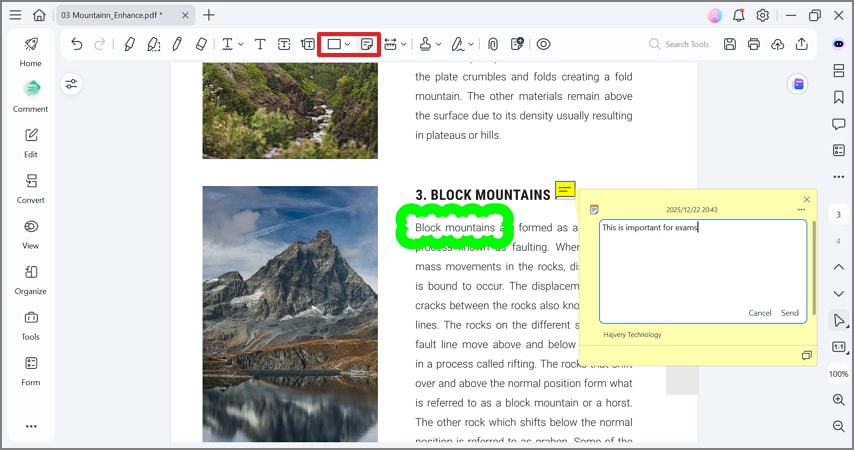Open the comments list panel
This screenshot has height=450, width=854.
click(839, 124)
